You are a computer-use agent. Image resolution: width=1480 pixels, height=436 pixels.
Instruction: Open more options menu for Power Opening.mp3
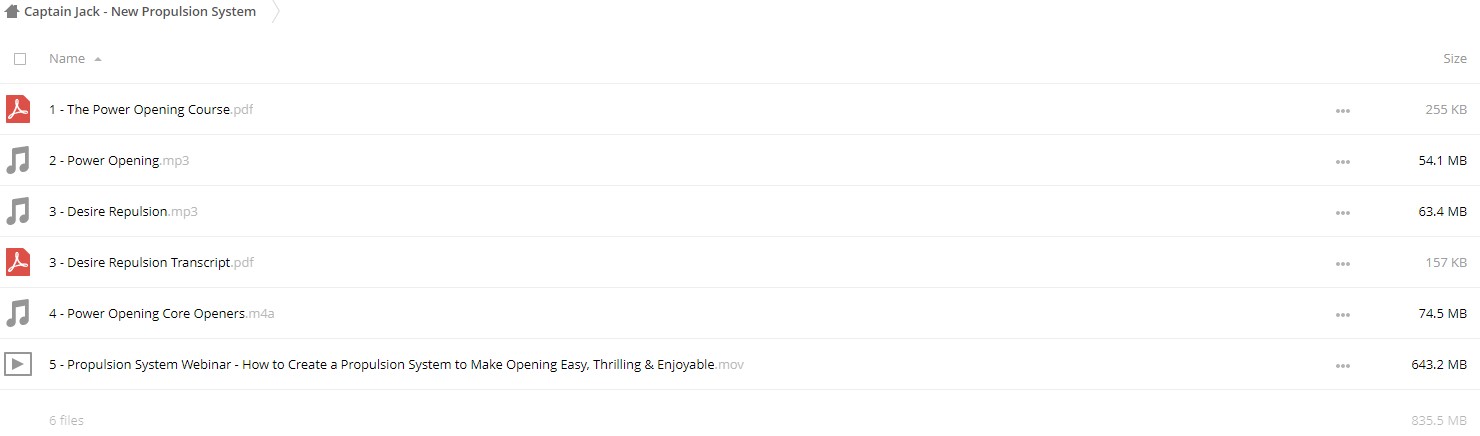(x=1342, y=161)
